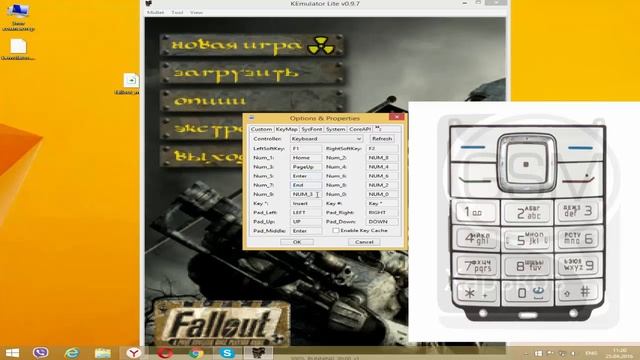The height and width of the screenshot is (360, 640).
Task: Switch to the SysFont tab
Action: pyautogui.click(x=312, y=129)
